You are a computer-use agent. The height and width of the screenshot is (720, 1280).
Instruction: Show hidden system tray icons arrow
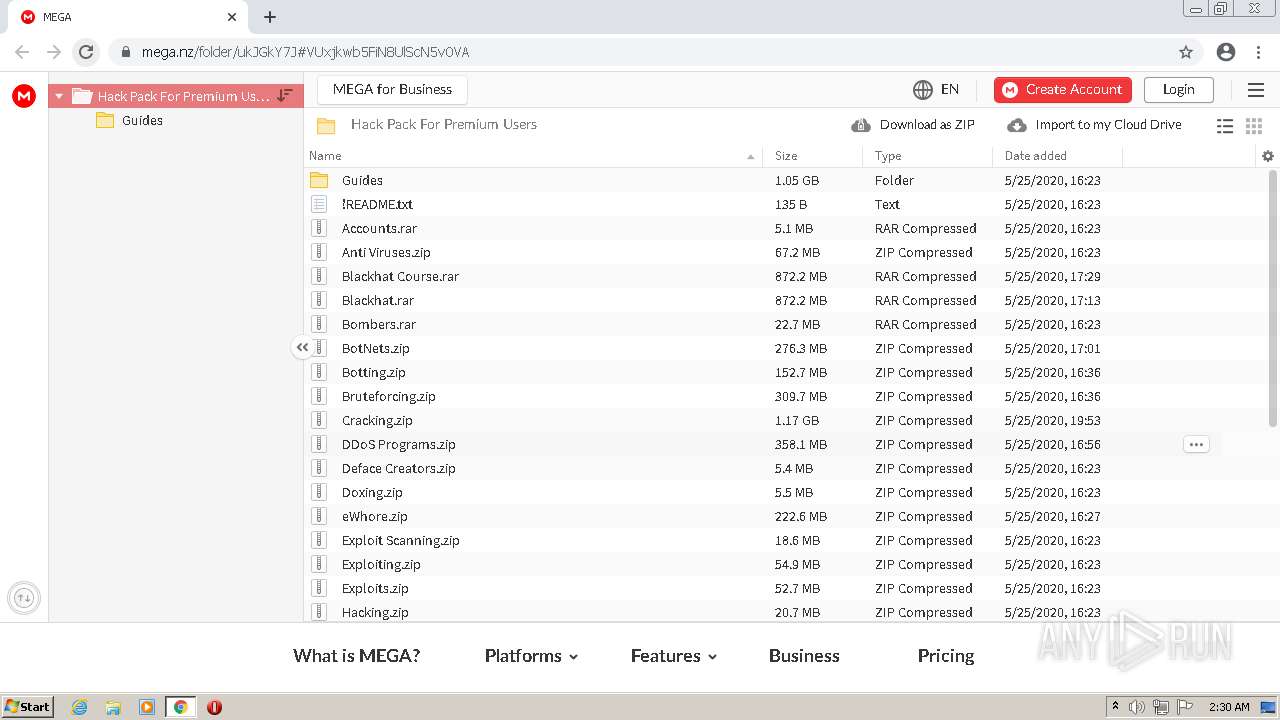1115,707
